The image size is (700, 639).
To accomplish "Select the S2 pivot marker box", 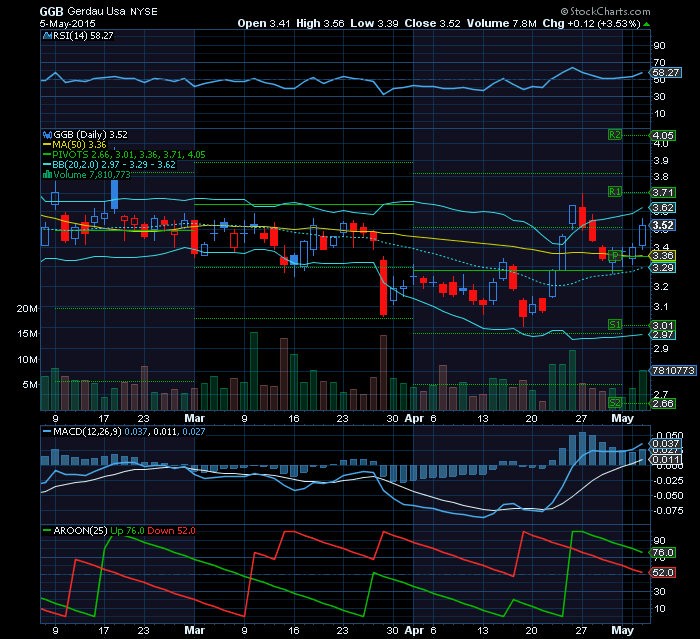I will [615, 403].
